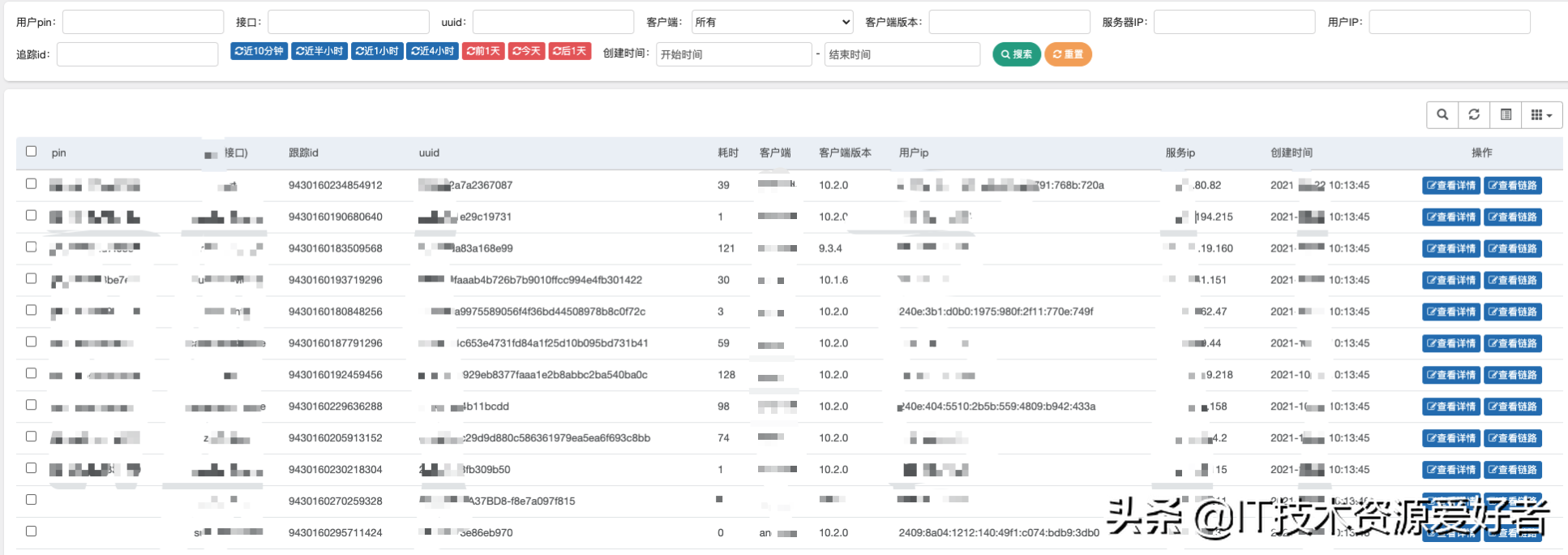The width and height of the screenshot is (1568, 555).
Task: Check the row with 跟踪id 9430160270259328
Action: pos(31,500)
